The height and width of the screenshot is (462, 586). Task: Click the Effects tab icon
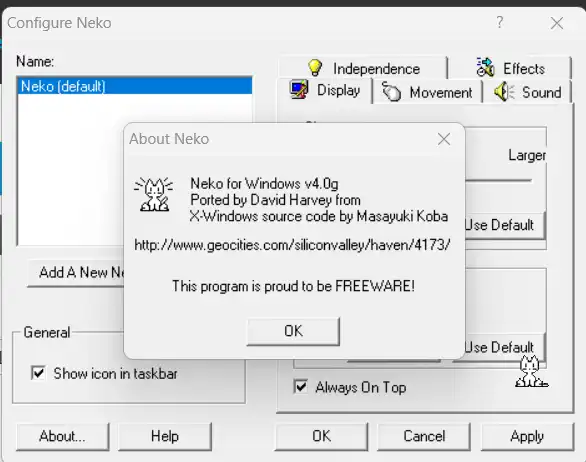[x=485, y=67]
